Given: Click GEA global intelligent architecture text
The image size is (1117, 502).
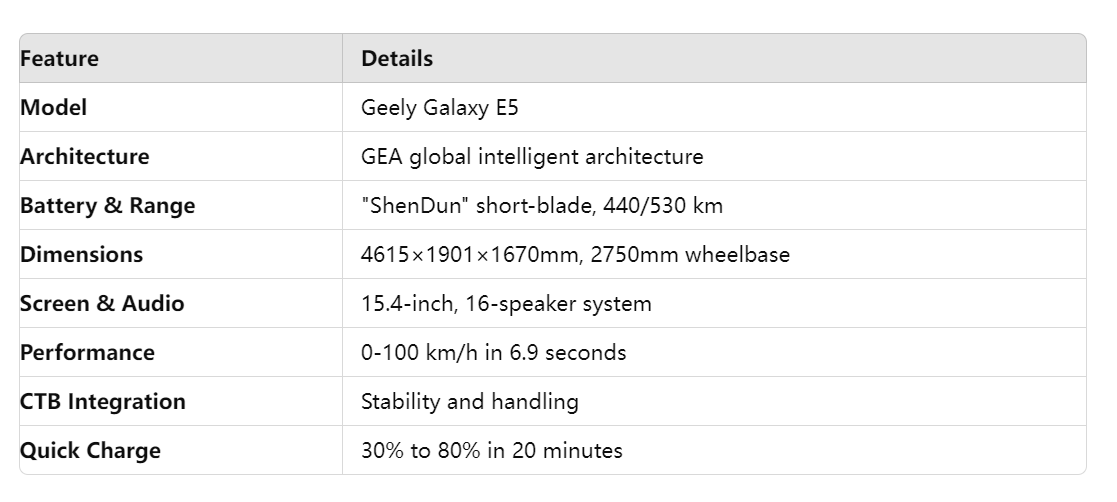Looking at the screenshot, I should [x=532, y=157].
